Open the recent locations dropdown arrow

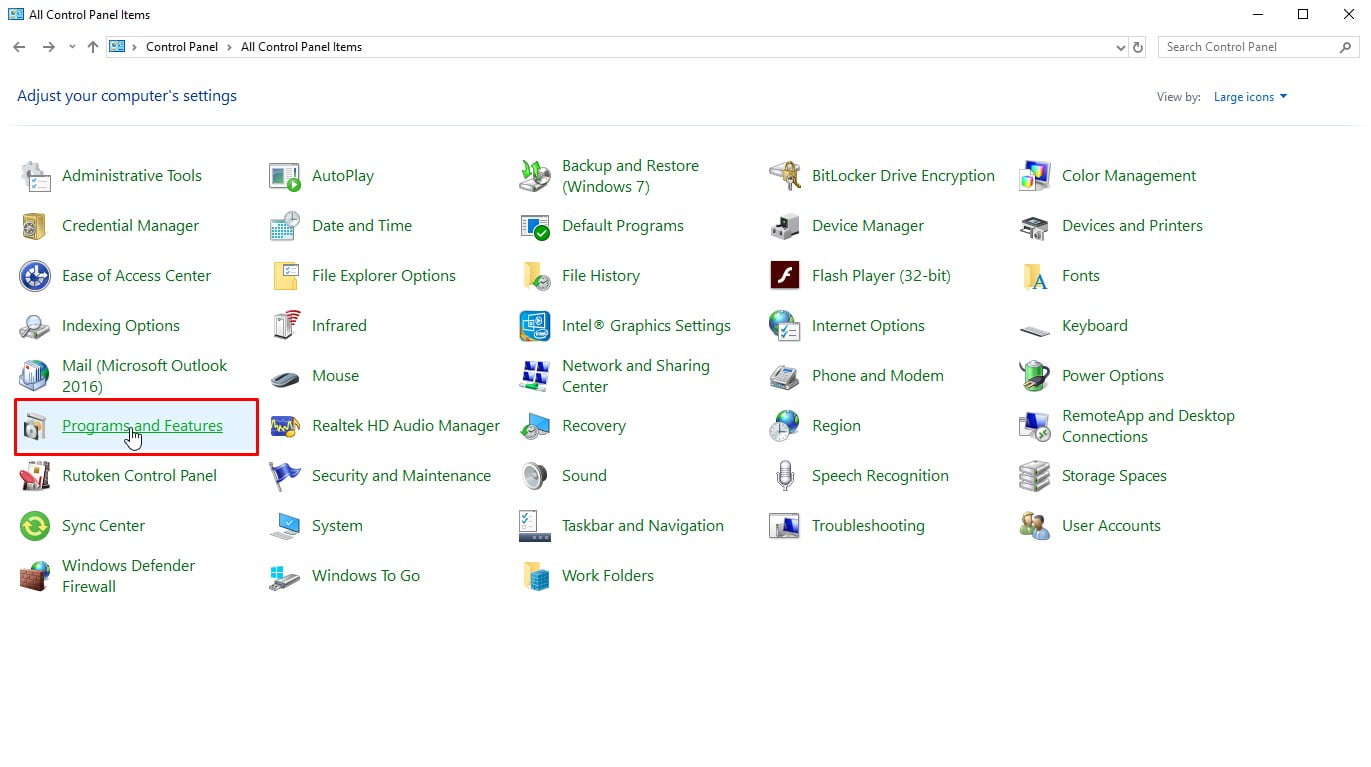coord(72,47)
